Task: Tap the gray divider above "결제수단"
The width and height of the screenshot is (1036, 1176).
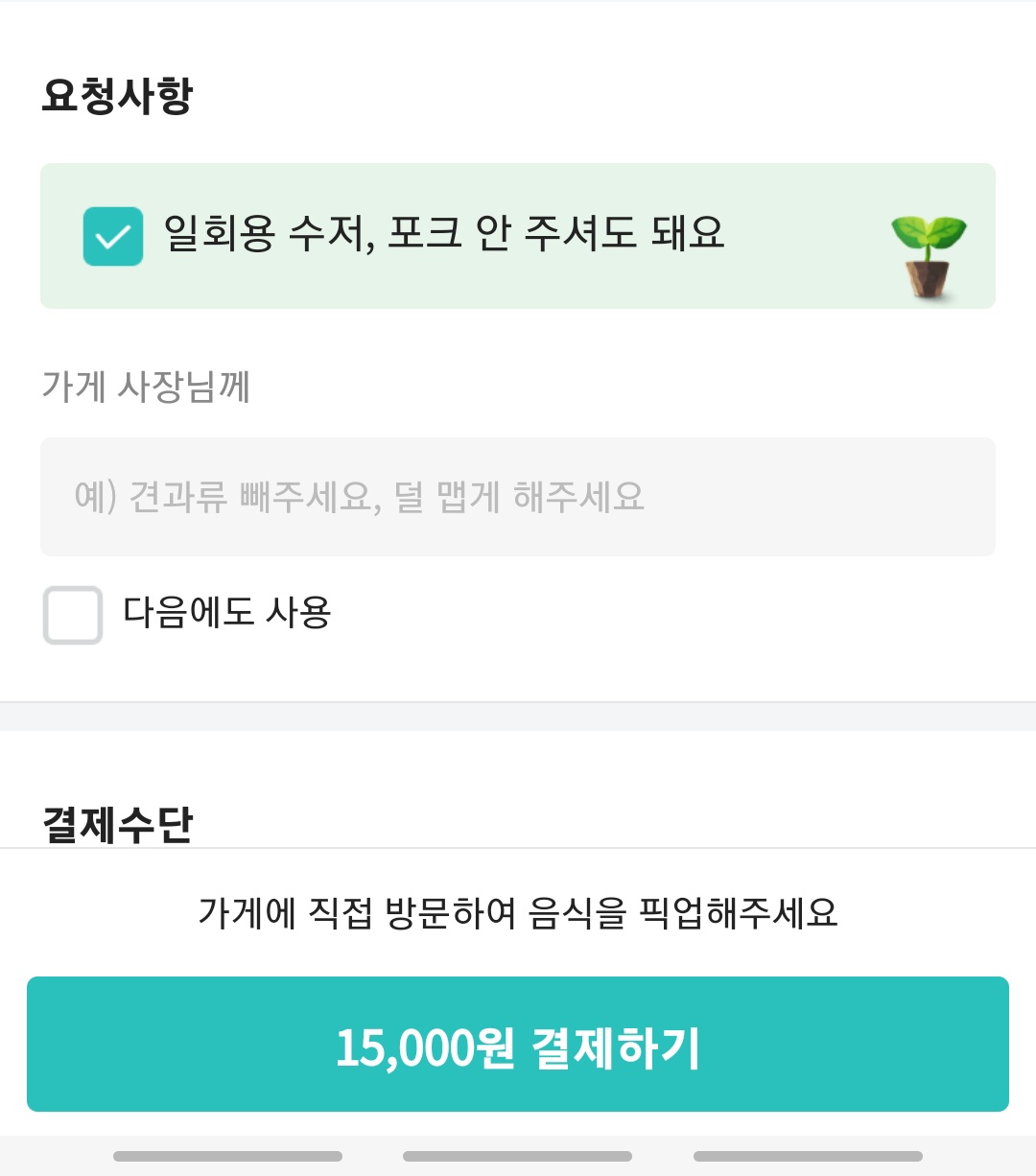Action: [x=518, y=717]
